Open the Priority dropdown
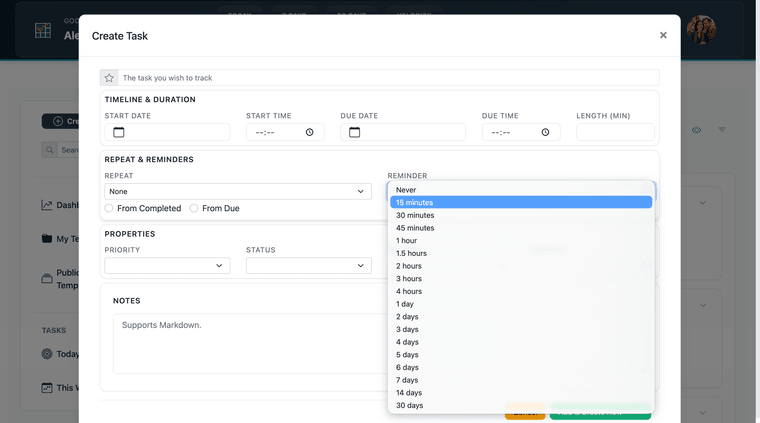The image size is (760, 423). (167, 266)
